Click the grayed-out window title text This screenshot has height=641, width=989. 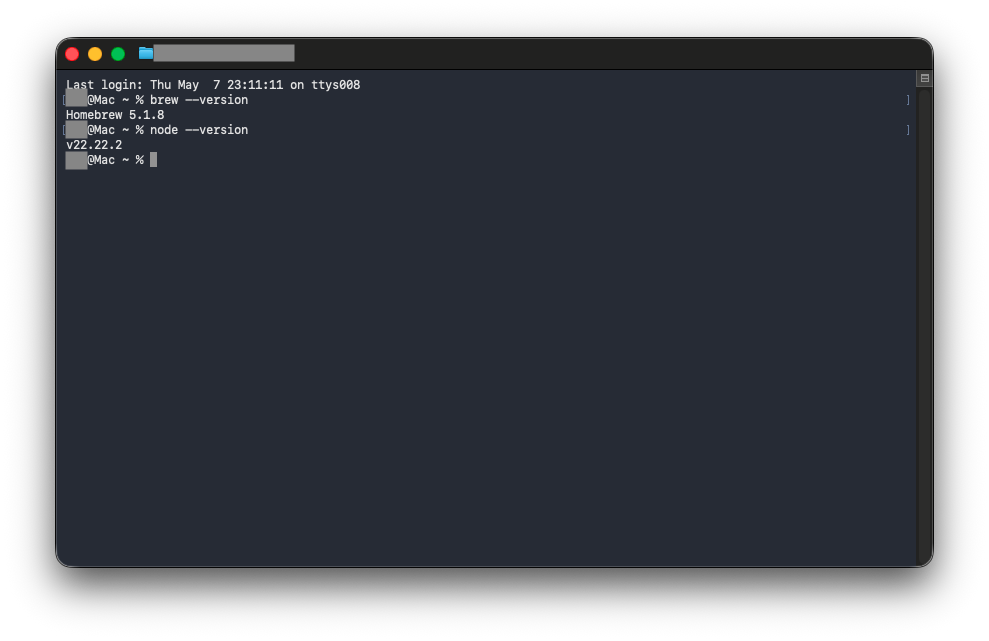(x=224, y=54)
